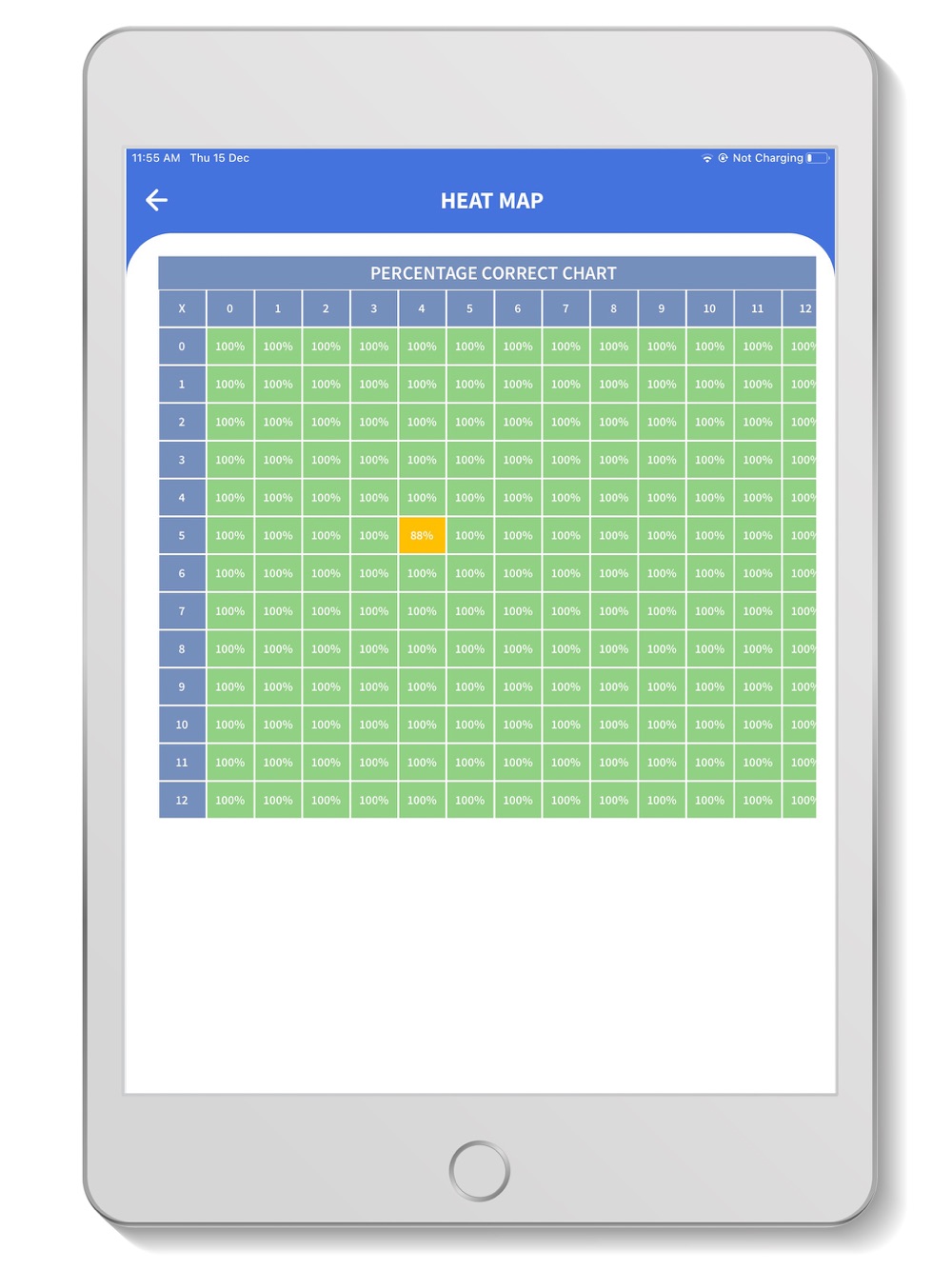This screenshot has width=952, height=1270.
Task: Tap the 100% cell at row 12, column 11
Action: coord(758,801)
